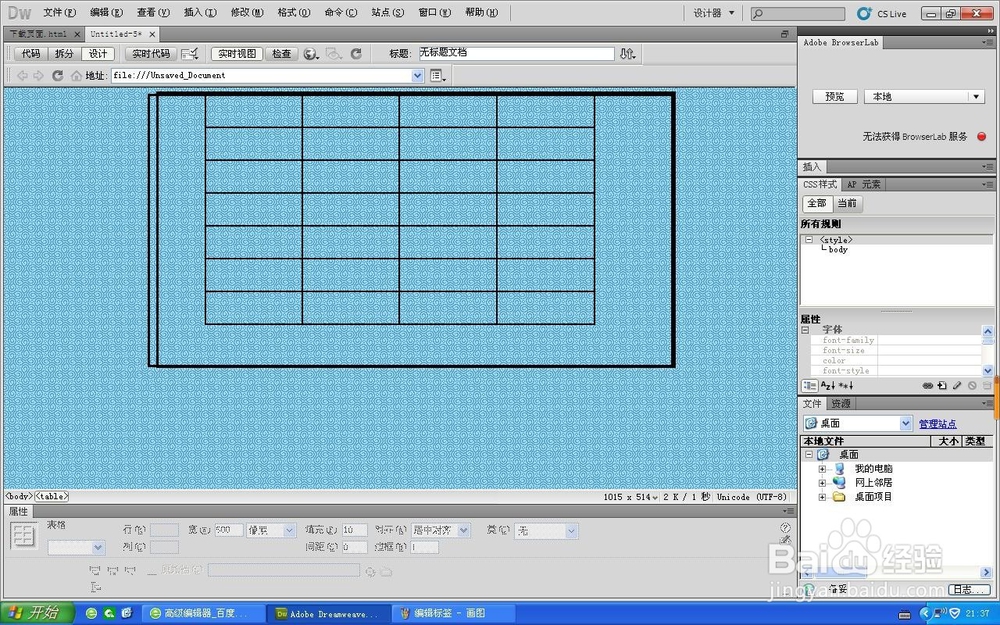Click the CS Live icon
Screen dimensions: 1000x625
(x=864, y=13)
